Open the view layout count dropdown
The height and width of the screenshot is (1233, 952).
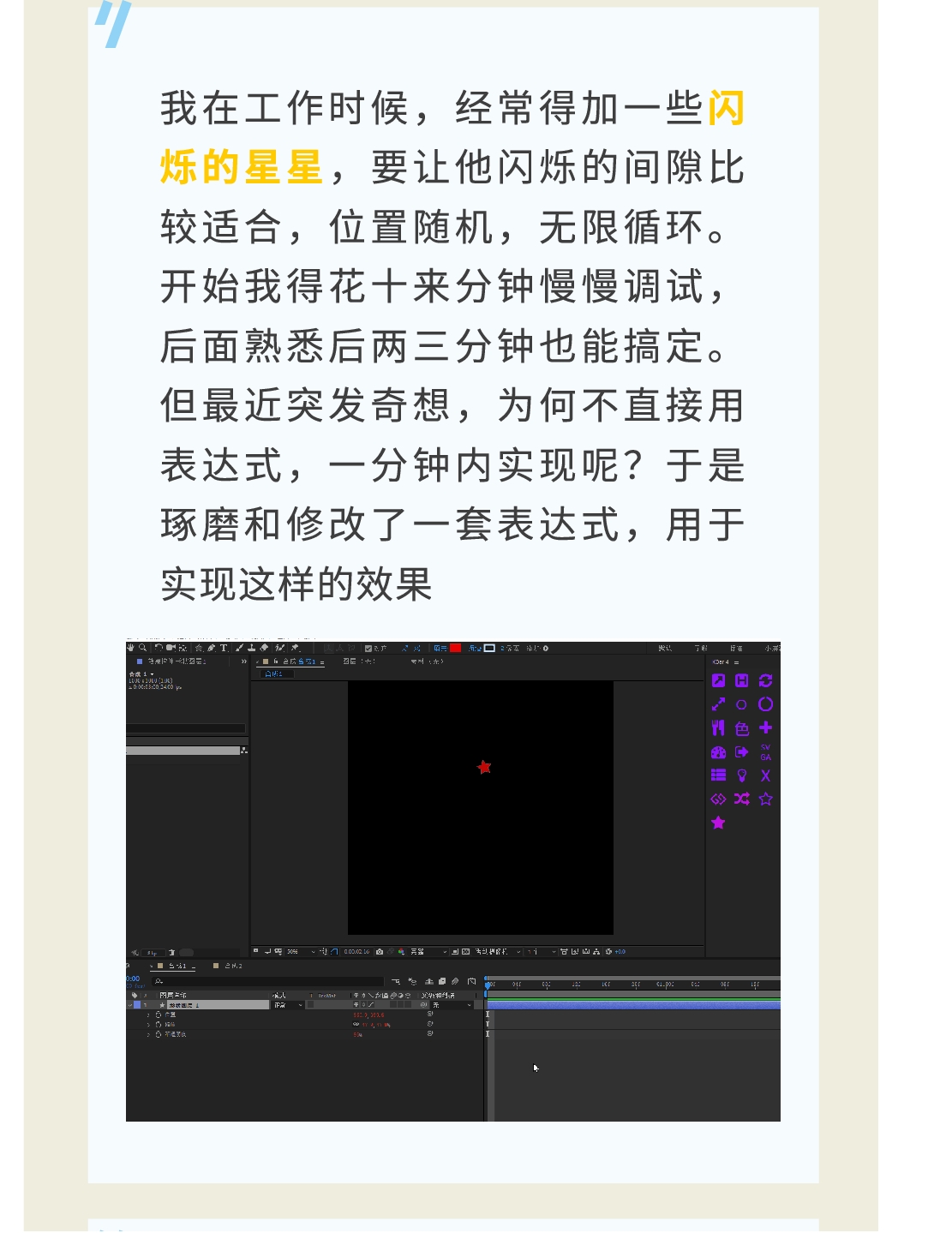coord(541,952)
